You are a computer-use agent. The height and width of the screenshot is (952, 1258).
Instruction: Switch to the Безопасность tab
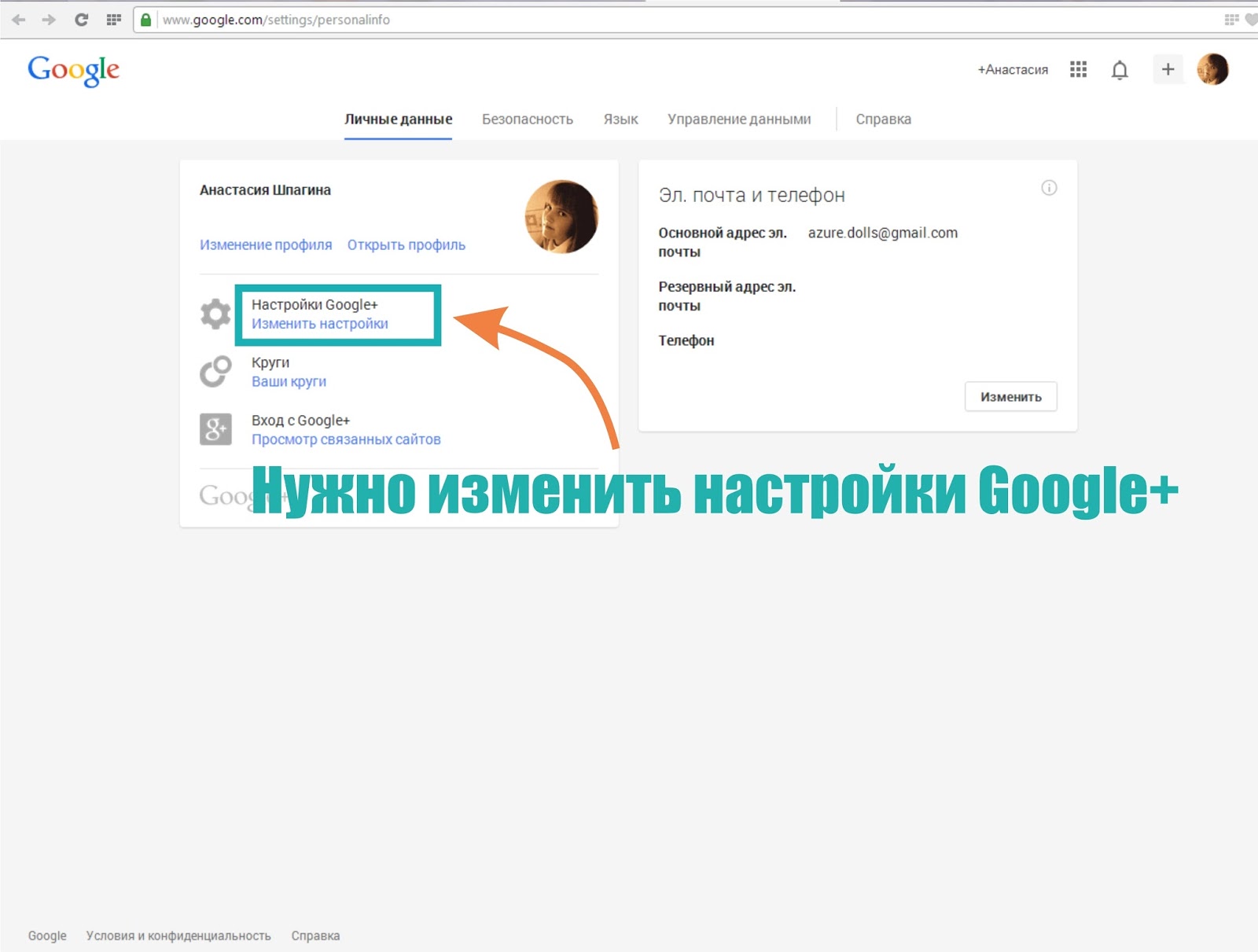(528, 119)
